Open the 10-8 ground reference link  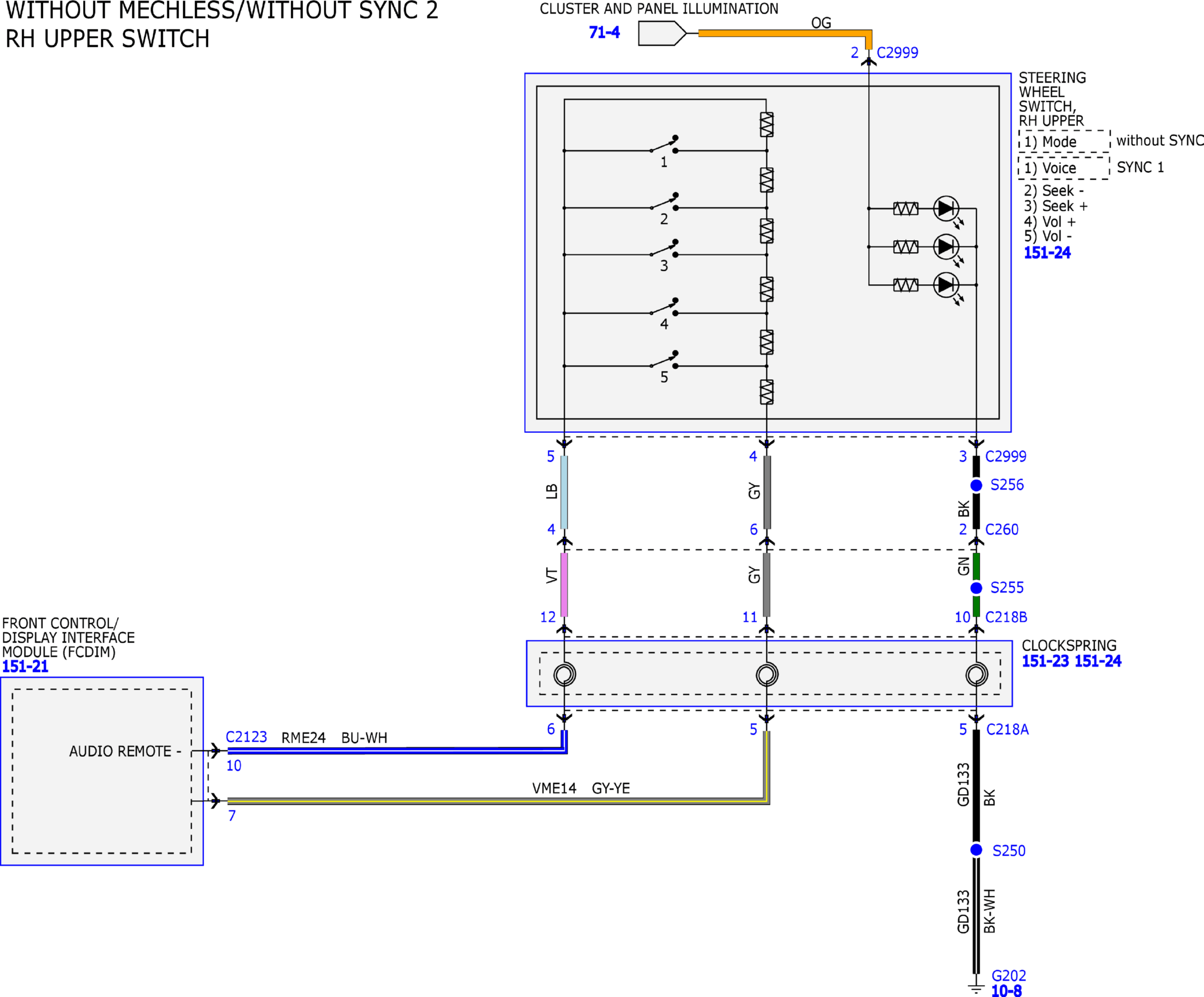1006,990
